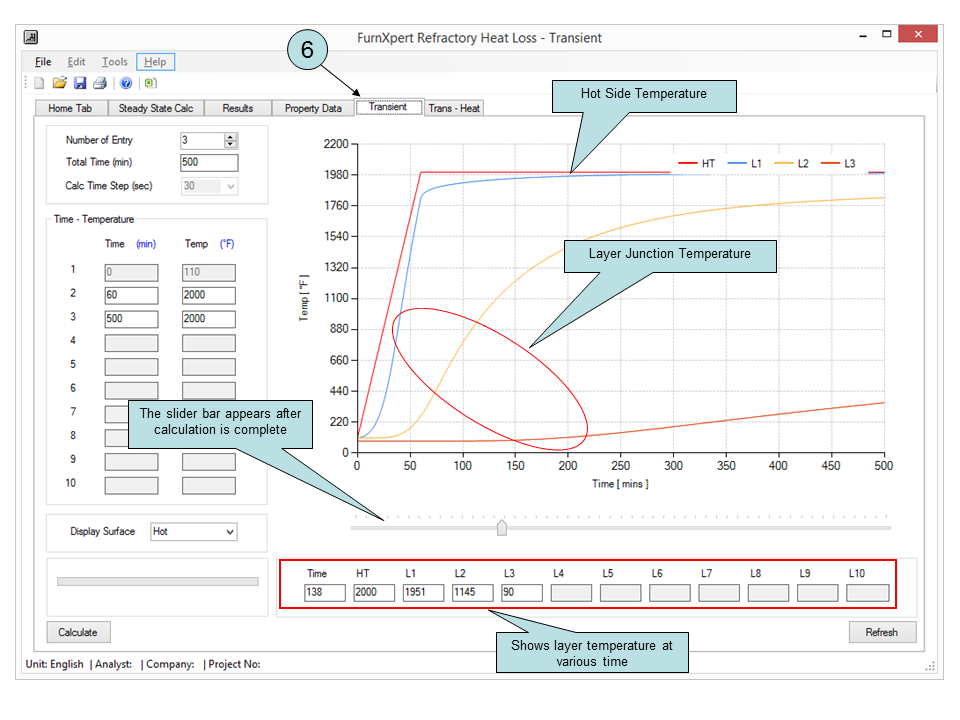Click the empty L7 output box
This screenshot has width=960, height=720.
(719, 593)
